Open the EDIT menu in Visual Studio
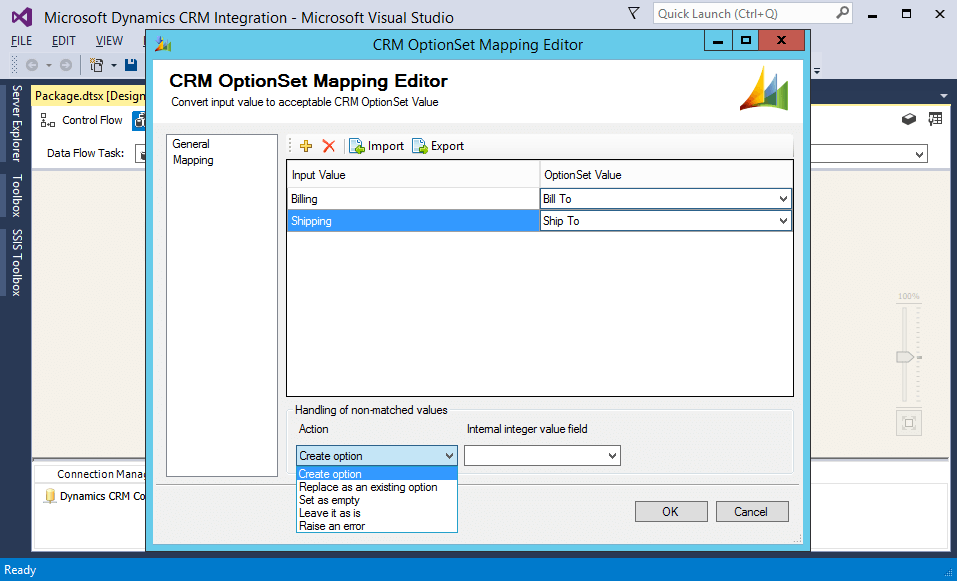Viewport: 957px width, 581px height. [x=63, y=41]
